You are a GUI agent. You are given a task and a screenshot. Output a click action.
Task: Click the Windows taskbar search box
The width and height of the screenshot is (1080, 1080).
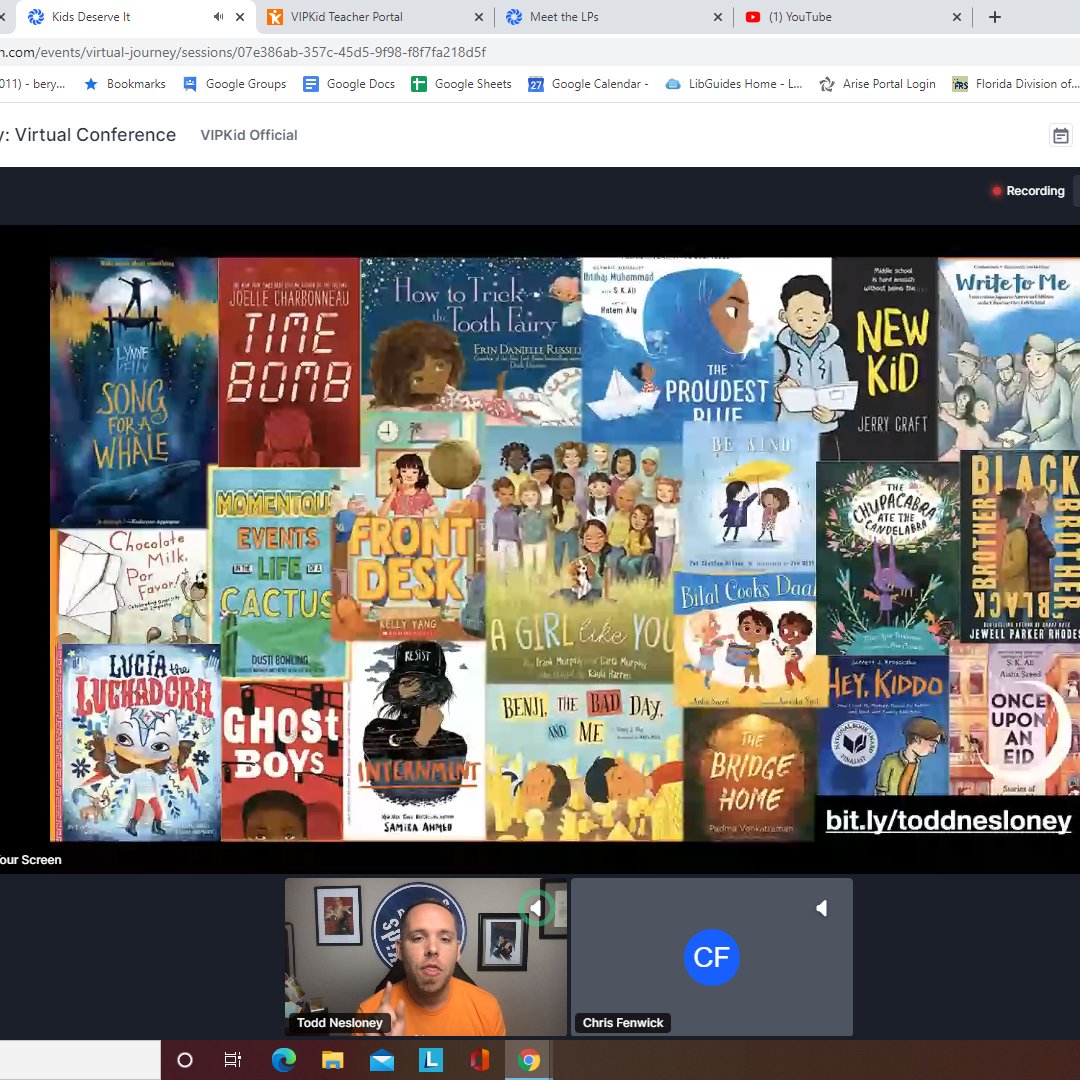coord(80,1060)
